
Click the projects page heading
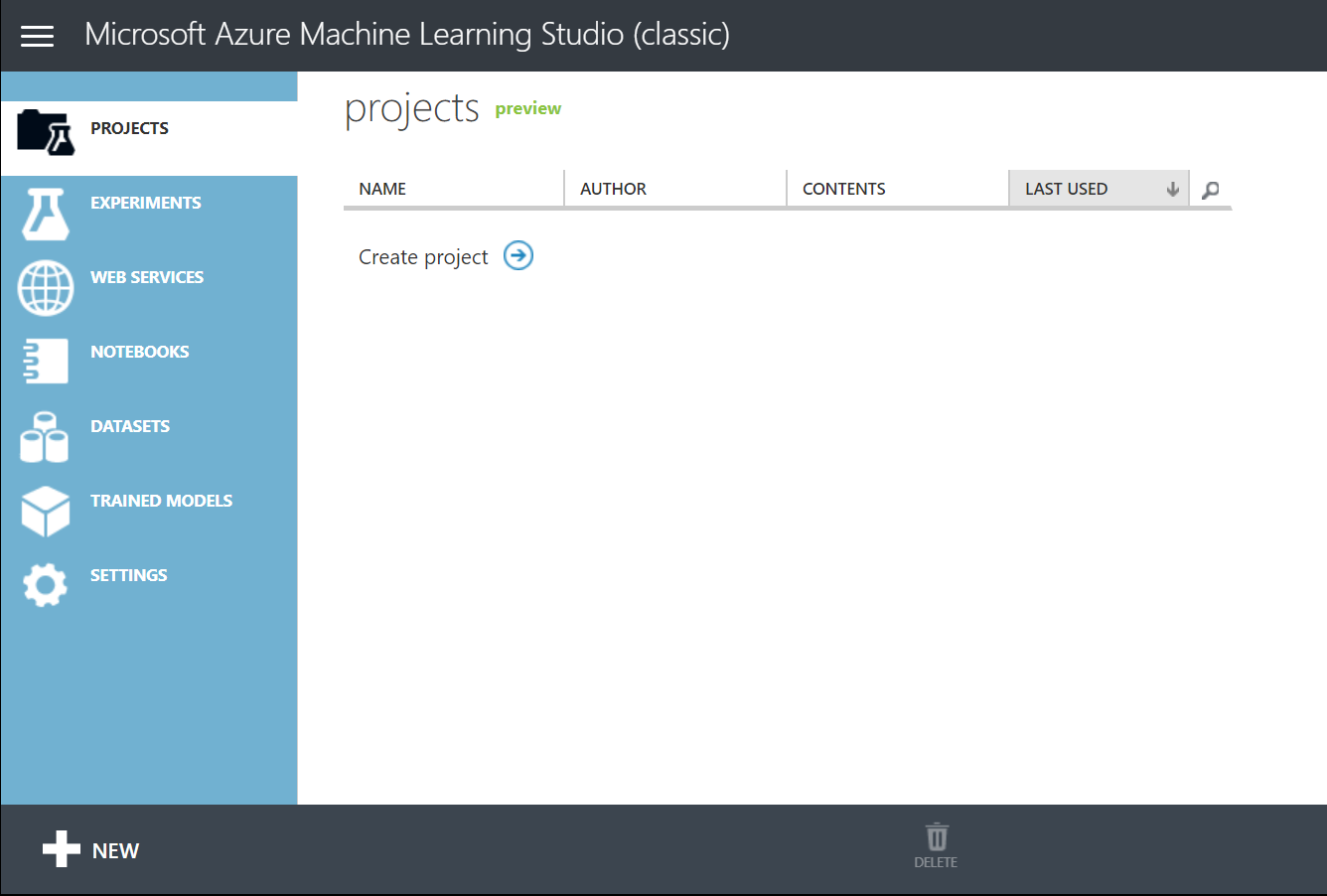click(412, 108)
